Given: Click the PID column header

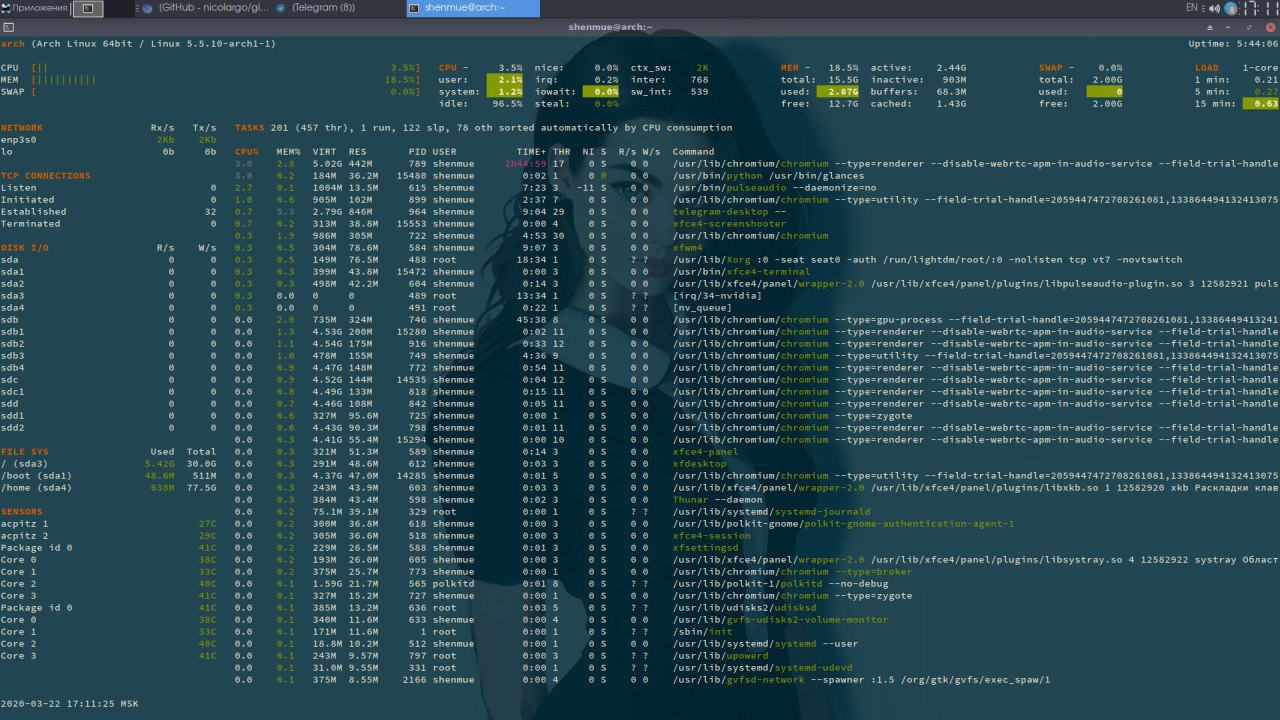Looking at the screenshot, I should coord(417,152).
